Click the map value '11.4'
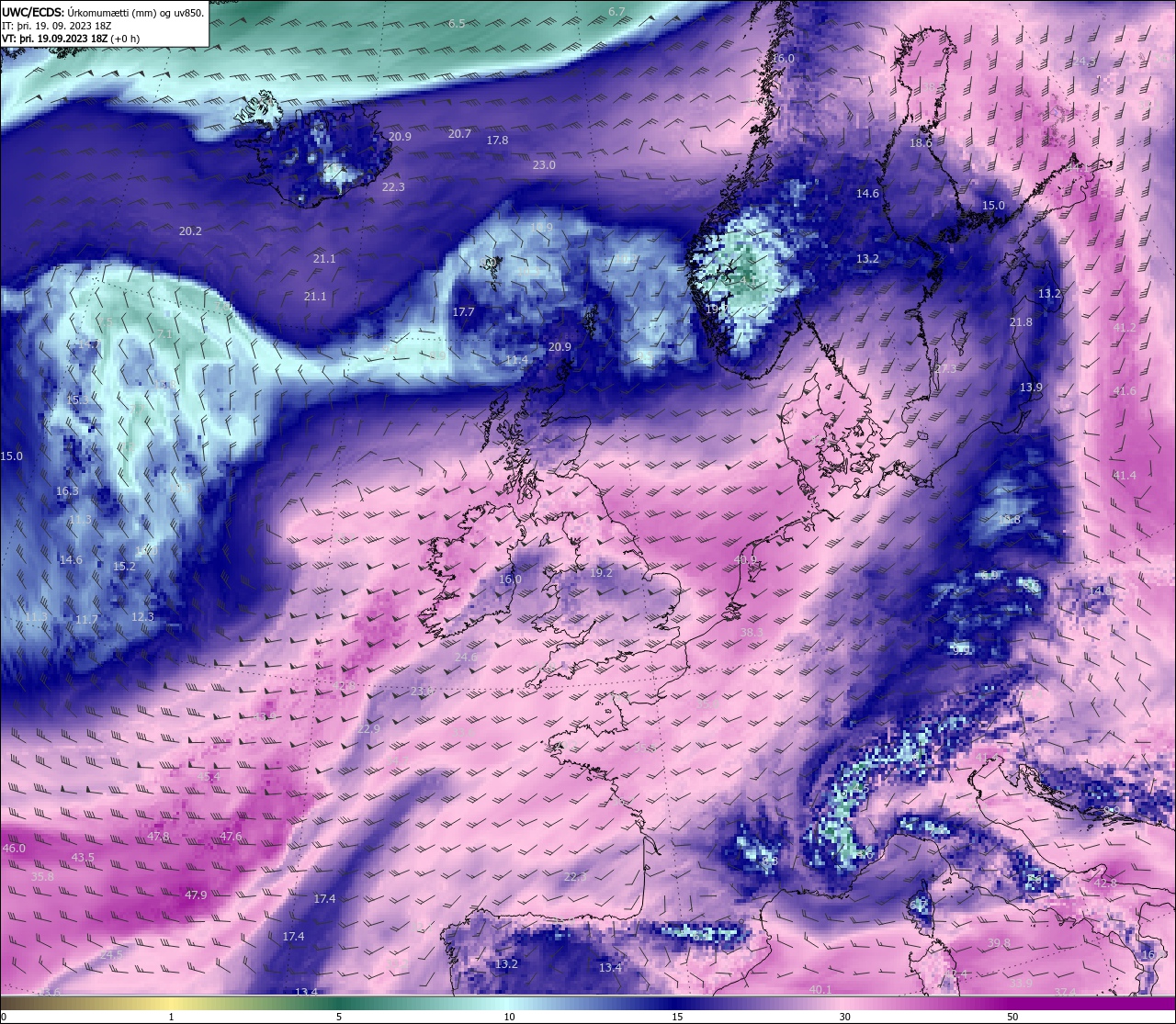The width and height of the screenshot is (1176, 1024). [516, 360]
